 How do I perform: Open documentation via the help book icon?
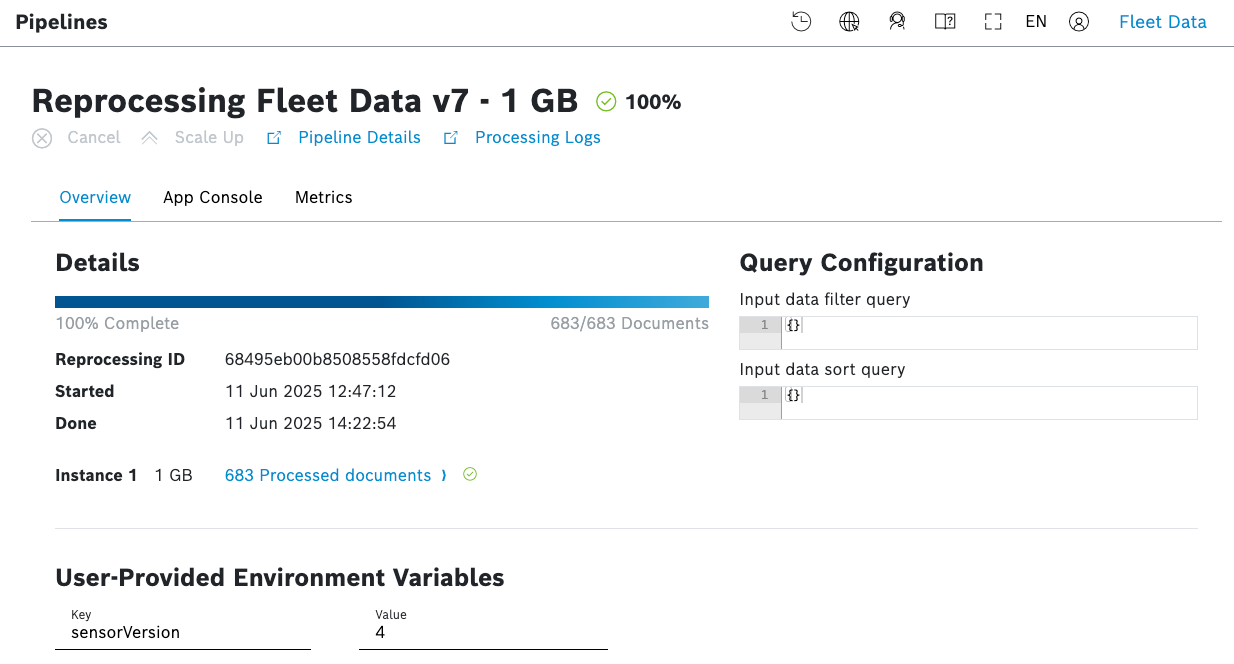point(945,22)
